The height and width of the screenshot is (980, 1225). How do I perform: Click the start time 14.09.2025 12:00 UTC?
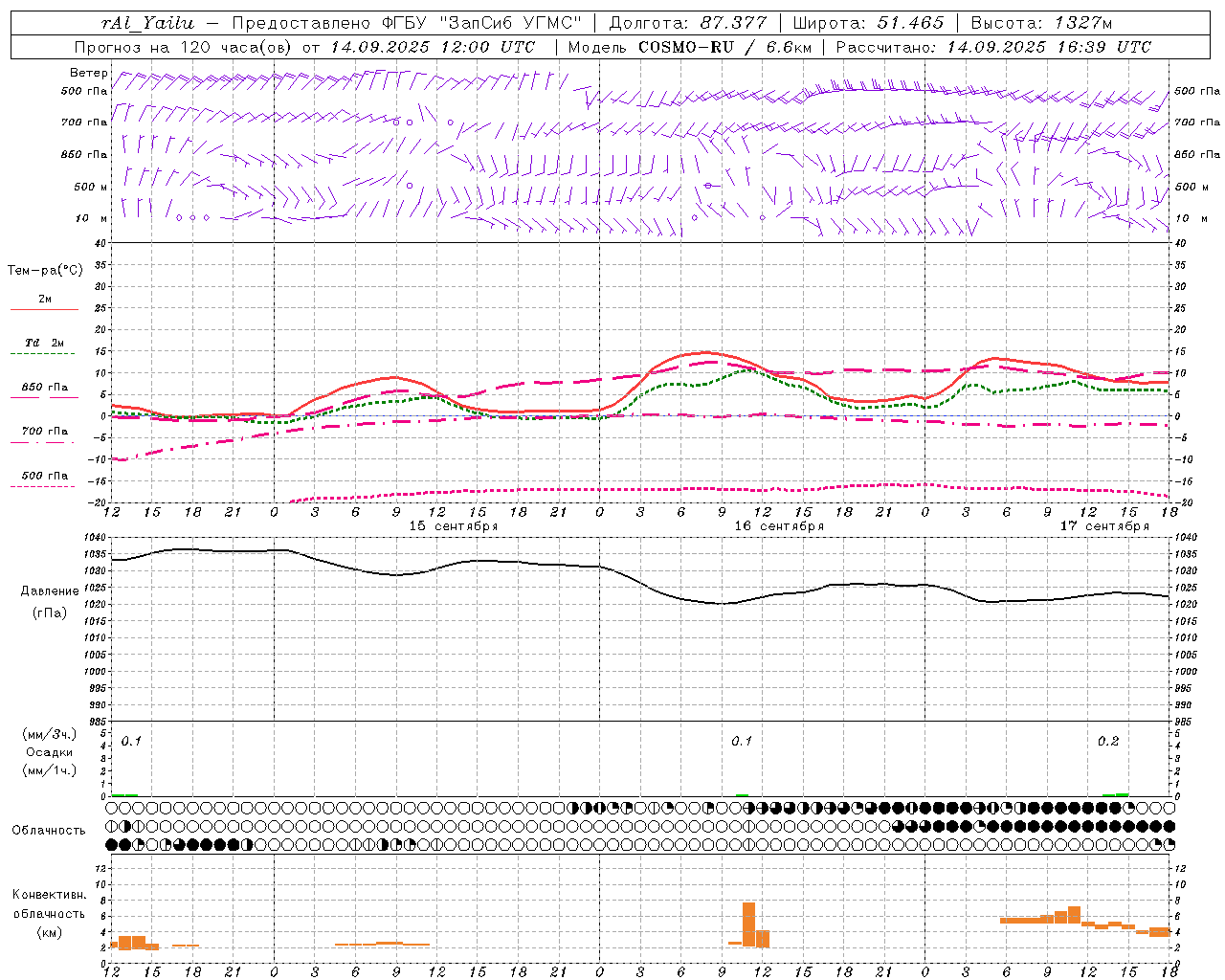point(433,47)
